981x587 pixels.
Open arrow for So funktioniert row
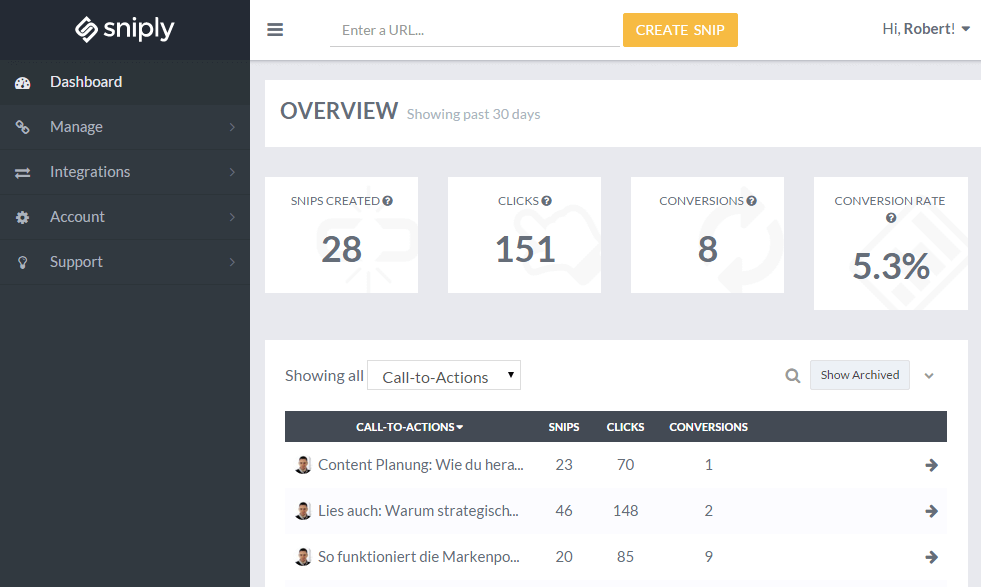[931, 557]
